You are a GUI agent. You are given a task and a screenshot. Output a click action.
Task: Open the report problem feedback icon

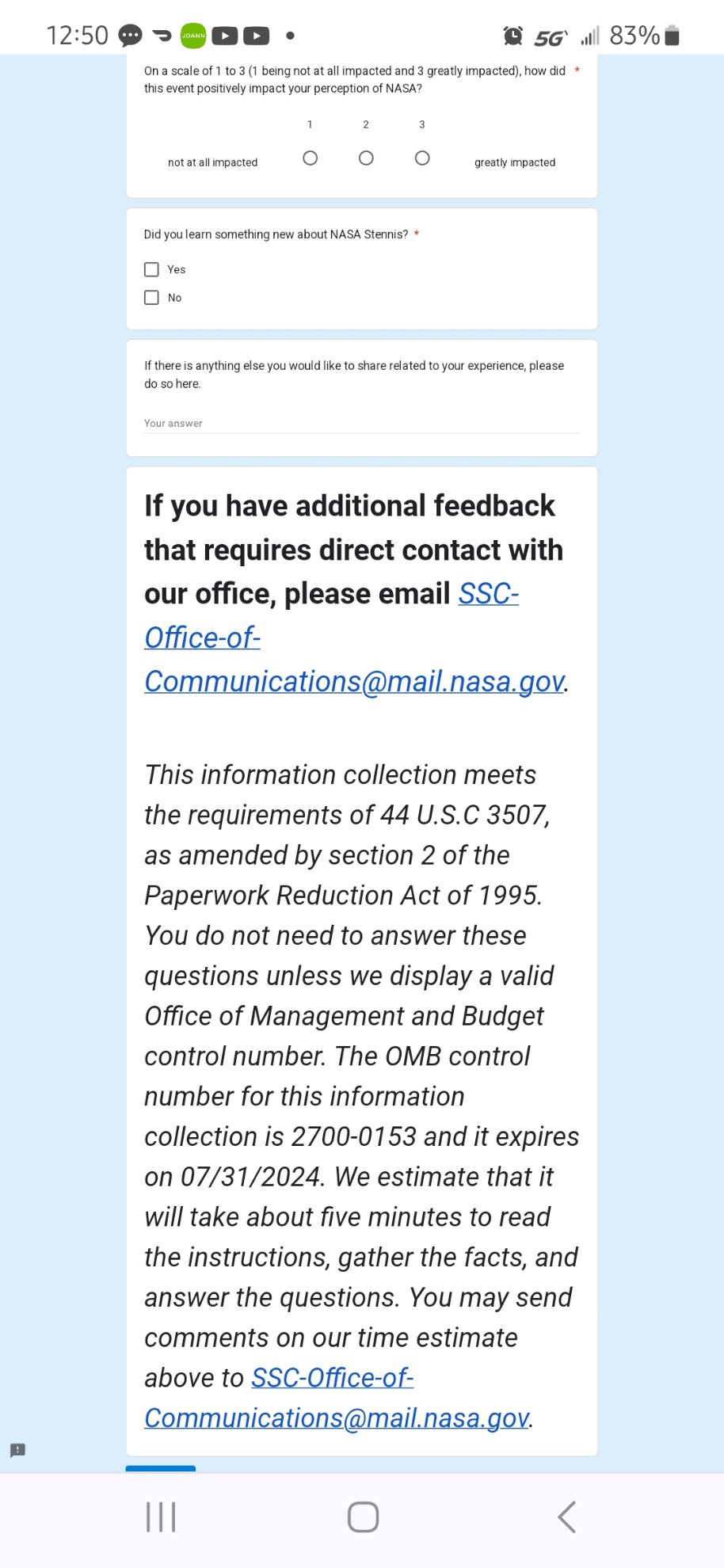tap(17, 1450)
